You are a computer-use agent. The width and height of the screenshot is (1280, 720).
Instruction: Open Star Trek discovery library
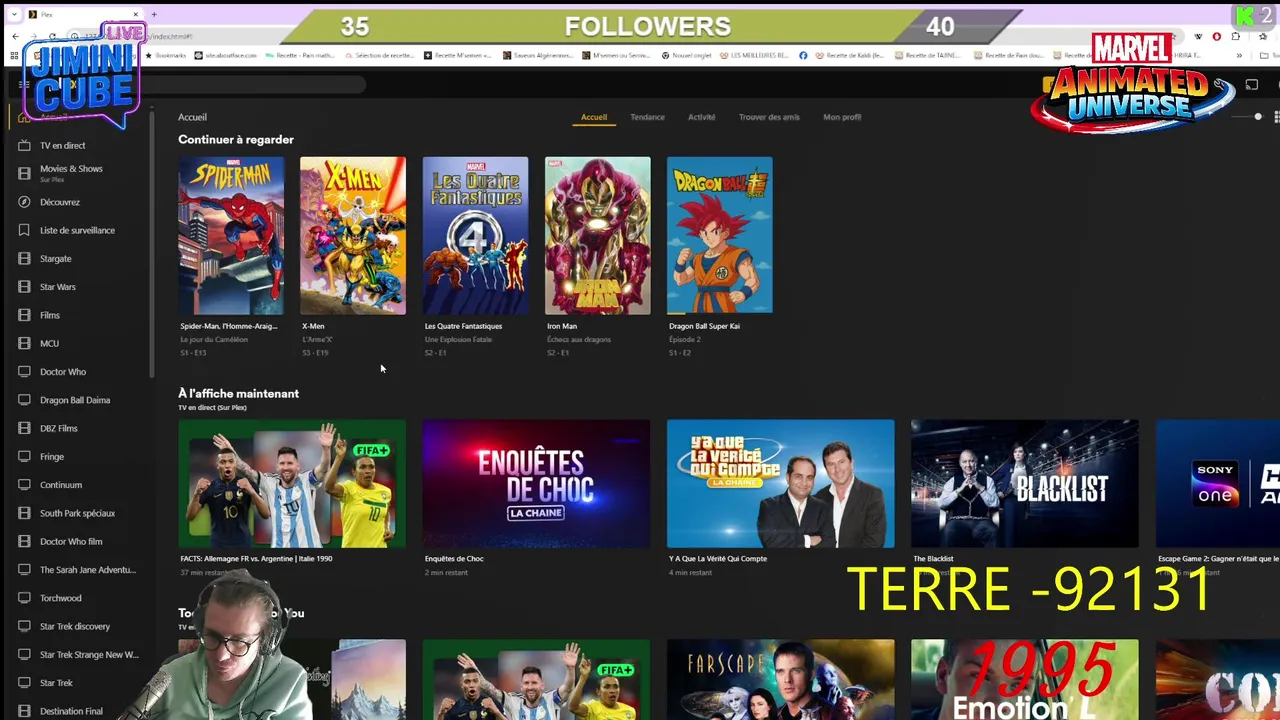pyautogui.click(x=75, y=626)
